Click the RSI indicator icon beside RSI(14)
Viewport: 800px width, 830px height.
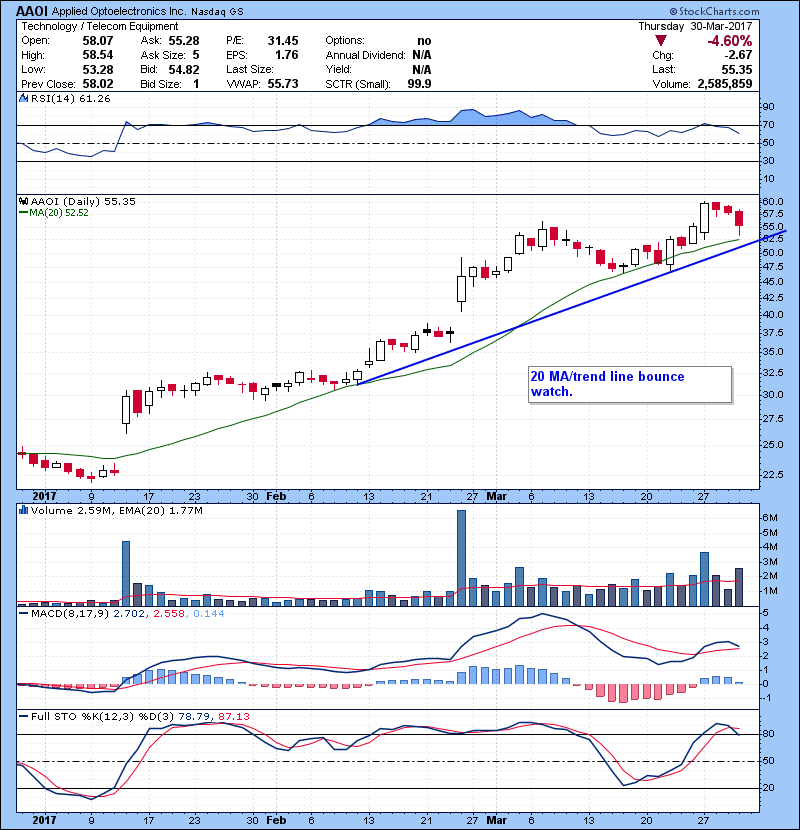point(23,98)
